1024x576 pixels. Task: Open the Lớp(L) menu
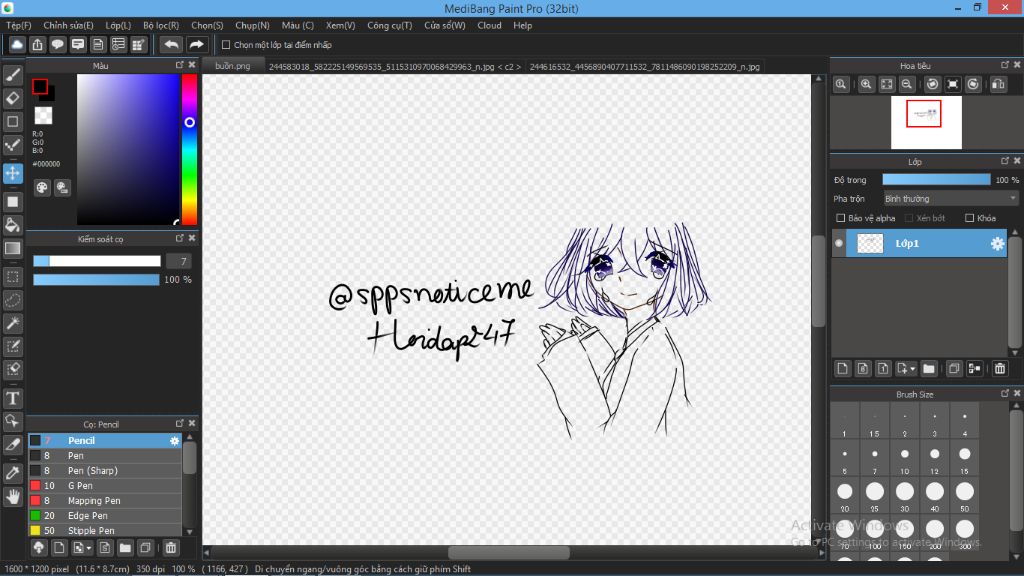(x=118, y=25)
